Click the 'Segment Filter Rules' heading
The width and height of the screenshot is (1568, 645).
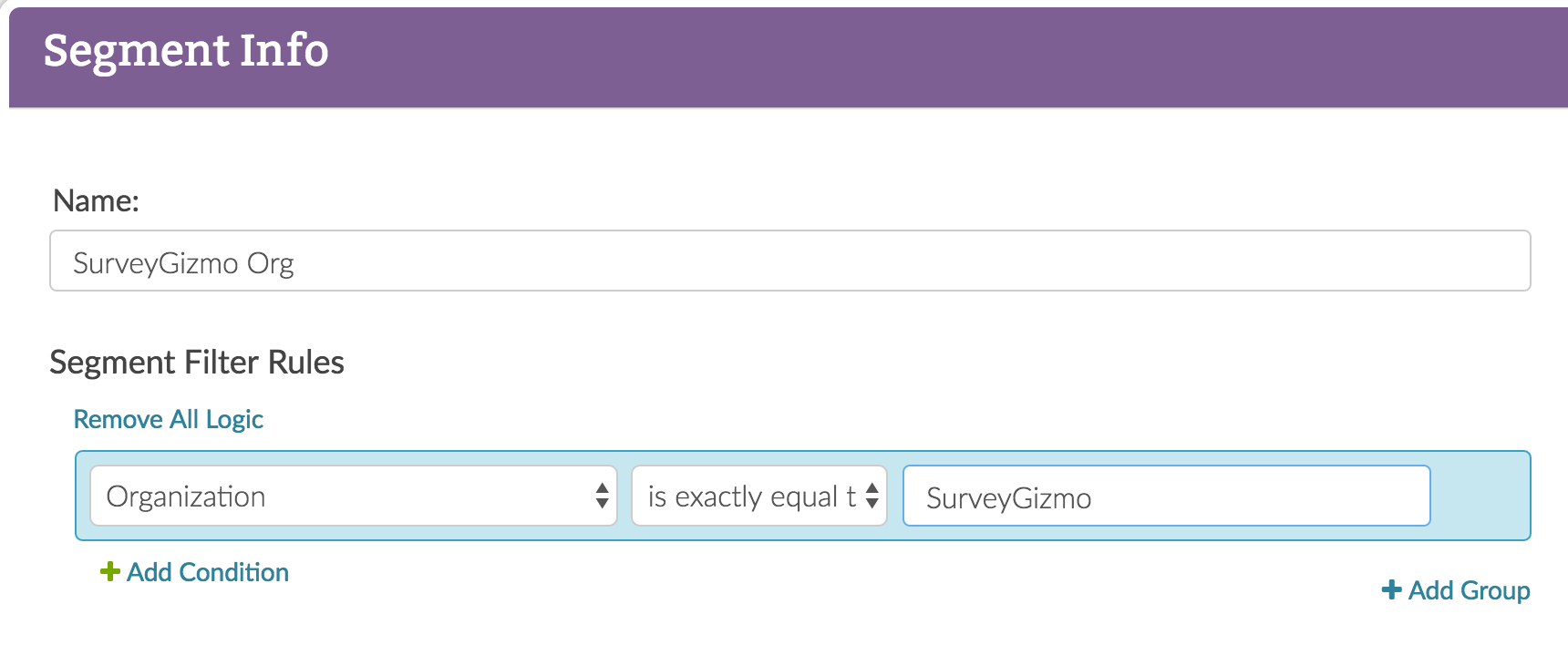197,363
